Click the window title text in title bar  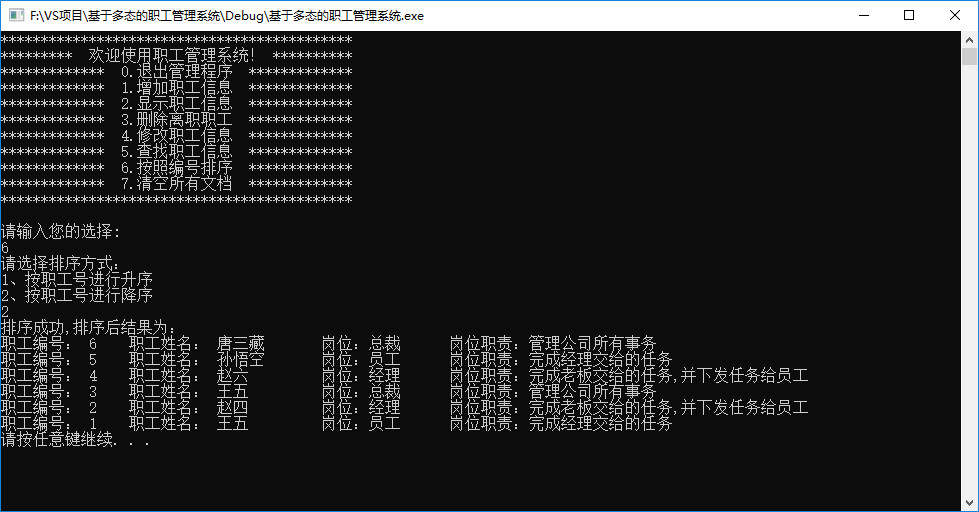(x=227, y=16)
